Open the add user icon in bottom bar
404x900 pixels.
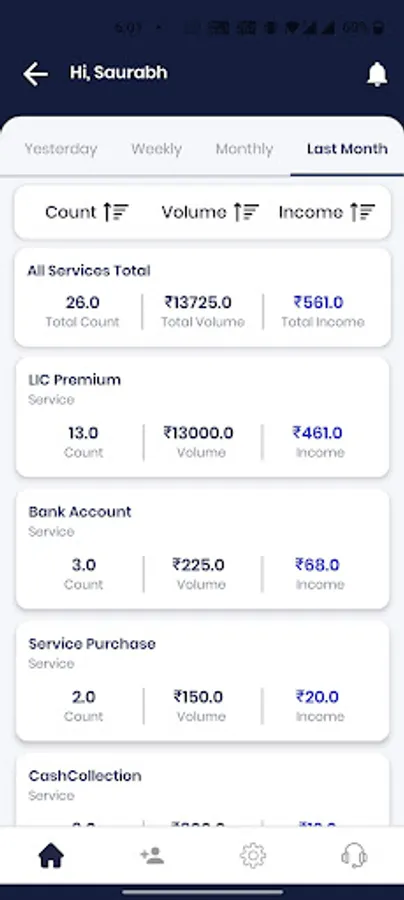[x=152, y=856]
